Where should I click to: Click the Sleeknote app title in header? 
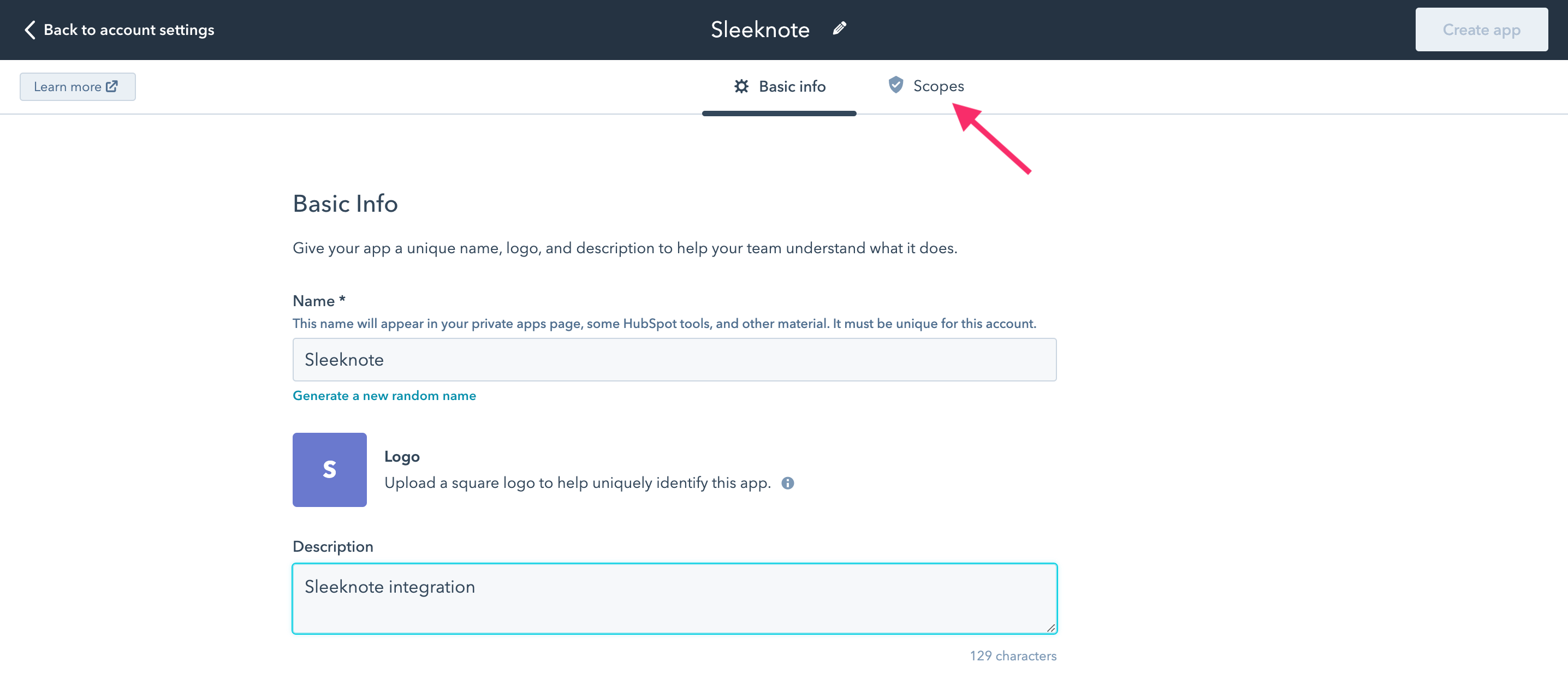[x=759, y=30]
